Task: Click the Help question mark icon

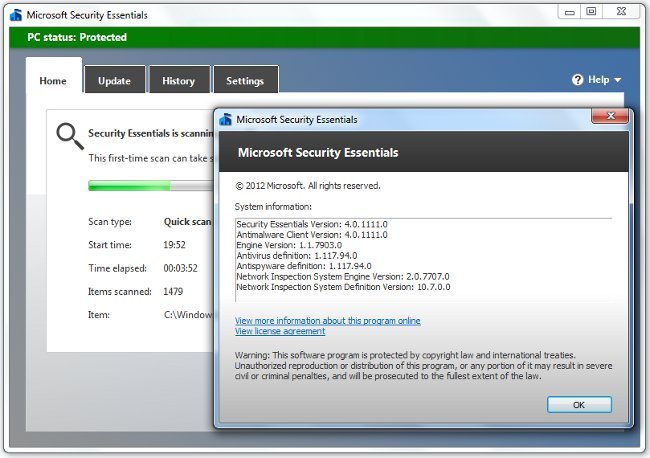Action: (577, 80)
